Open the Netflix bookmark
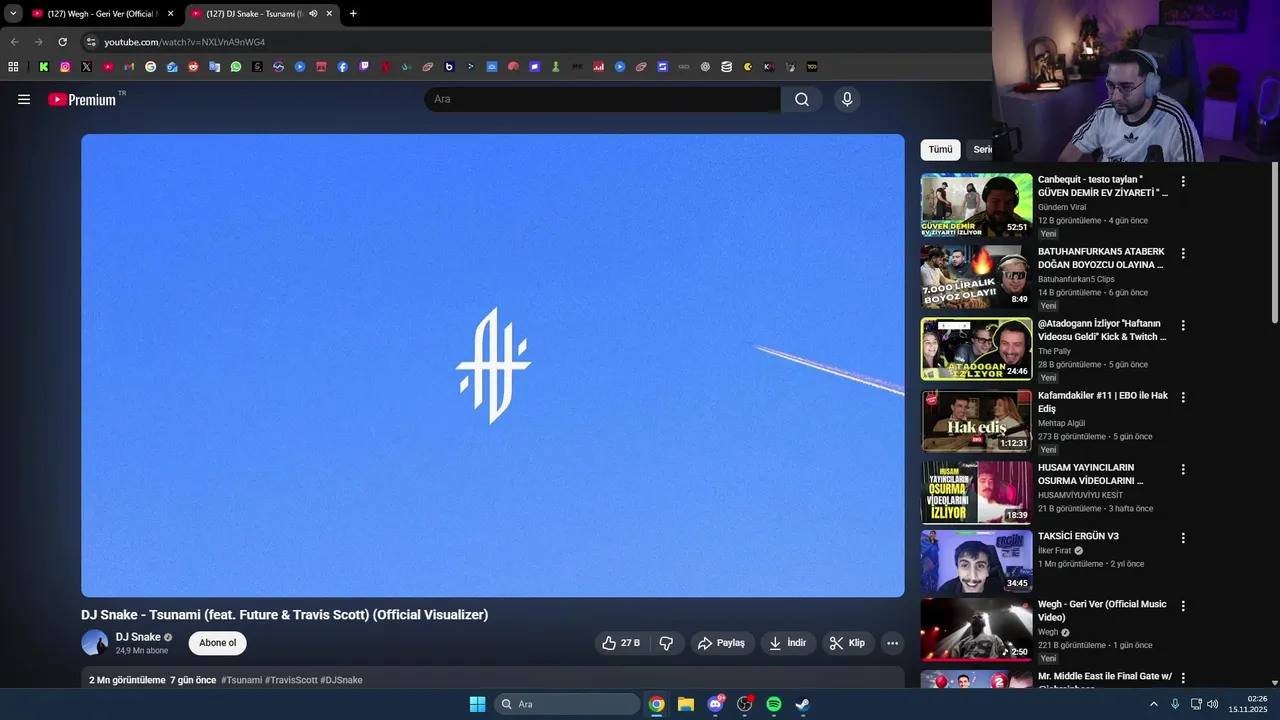The width and height of the screenshot is (1280, 720). (x=385, y=67)
